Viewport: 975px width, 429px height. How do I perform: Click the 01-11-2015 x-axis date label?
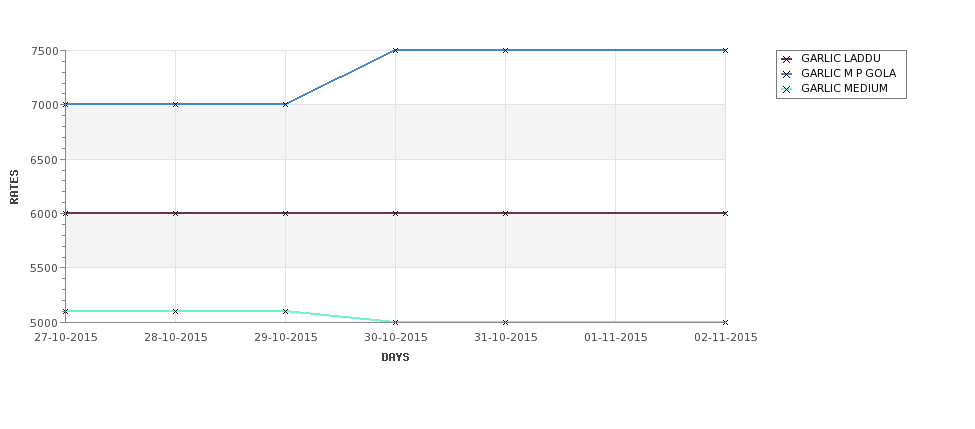pos(616,338)
